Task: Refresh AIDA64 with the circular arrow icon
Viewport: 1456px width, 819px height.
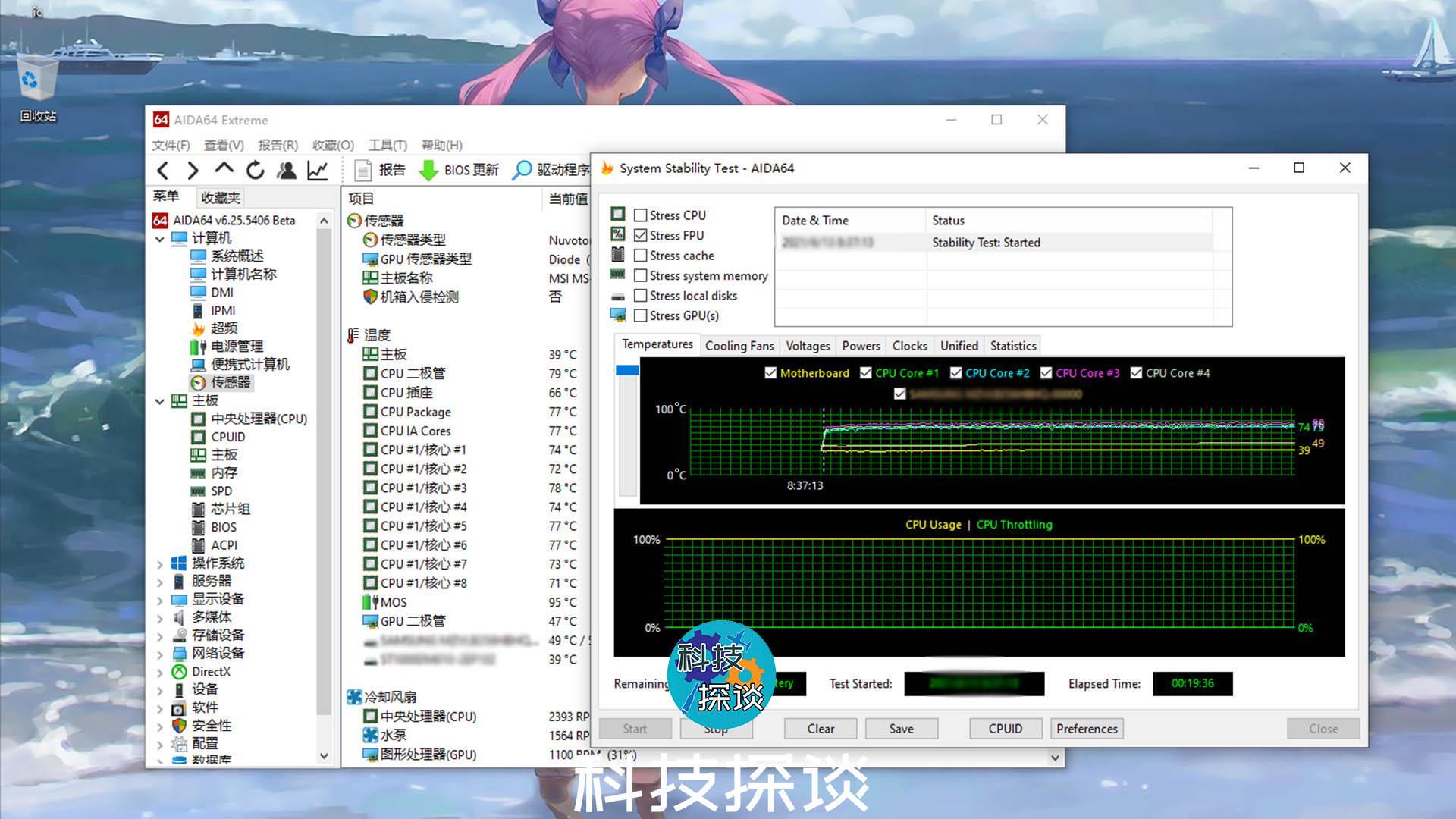Action: (x=256, y=170)
